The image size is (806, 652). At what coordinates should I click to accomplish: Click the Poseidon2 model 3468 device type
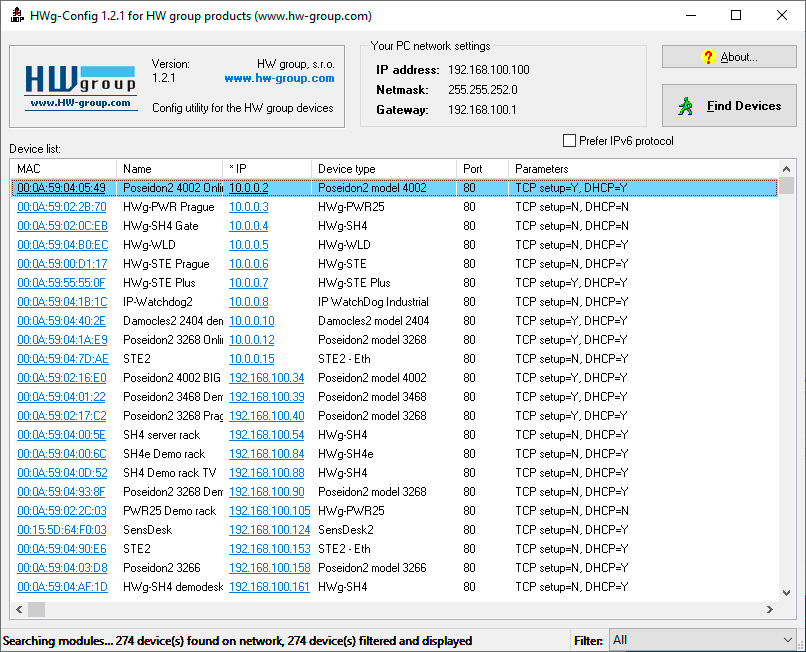point(372,397)
